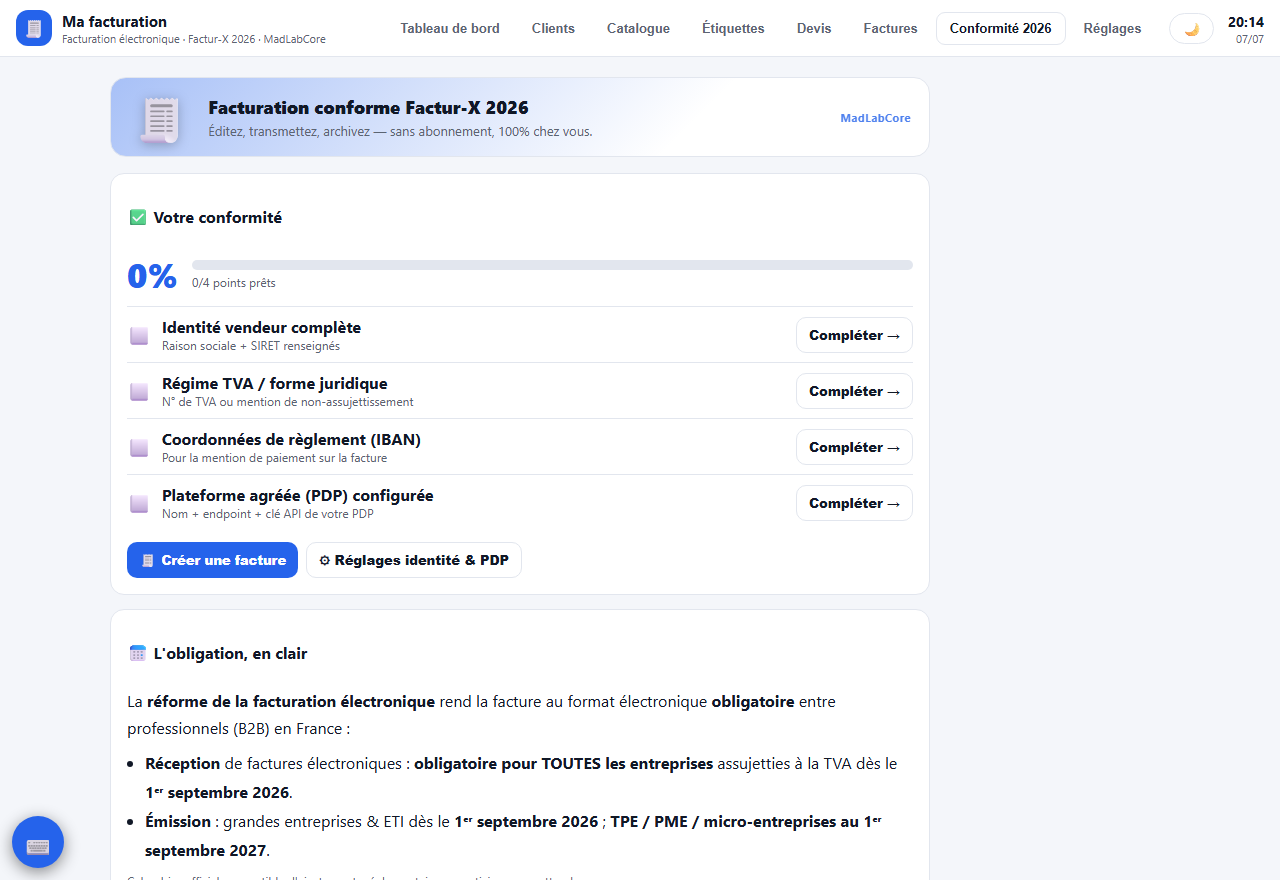Image resolution: width=1280 pixels, height=880 pixels.
Task: Click the status box for Identité vendeur complète
Action: coord(139,336)
